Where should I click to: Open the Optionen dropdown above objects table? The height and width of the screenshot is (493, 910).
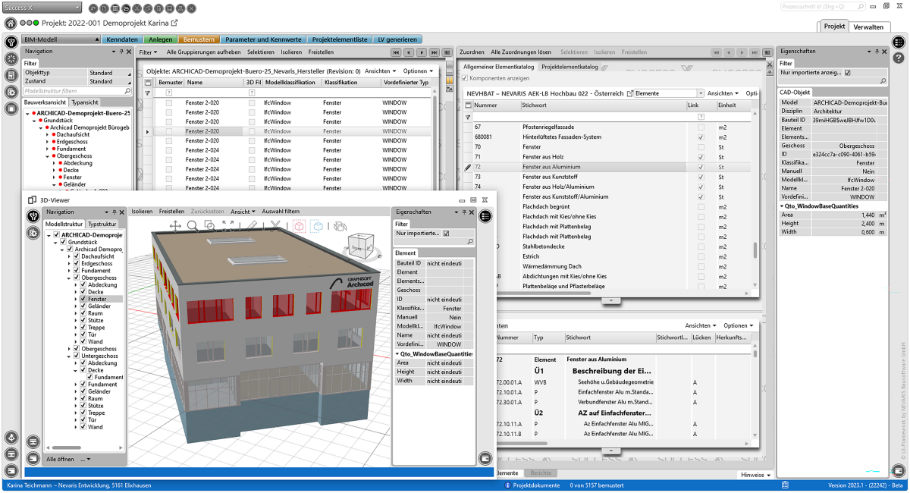[x=418, y=71]
